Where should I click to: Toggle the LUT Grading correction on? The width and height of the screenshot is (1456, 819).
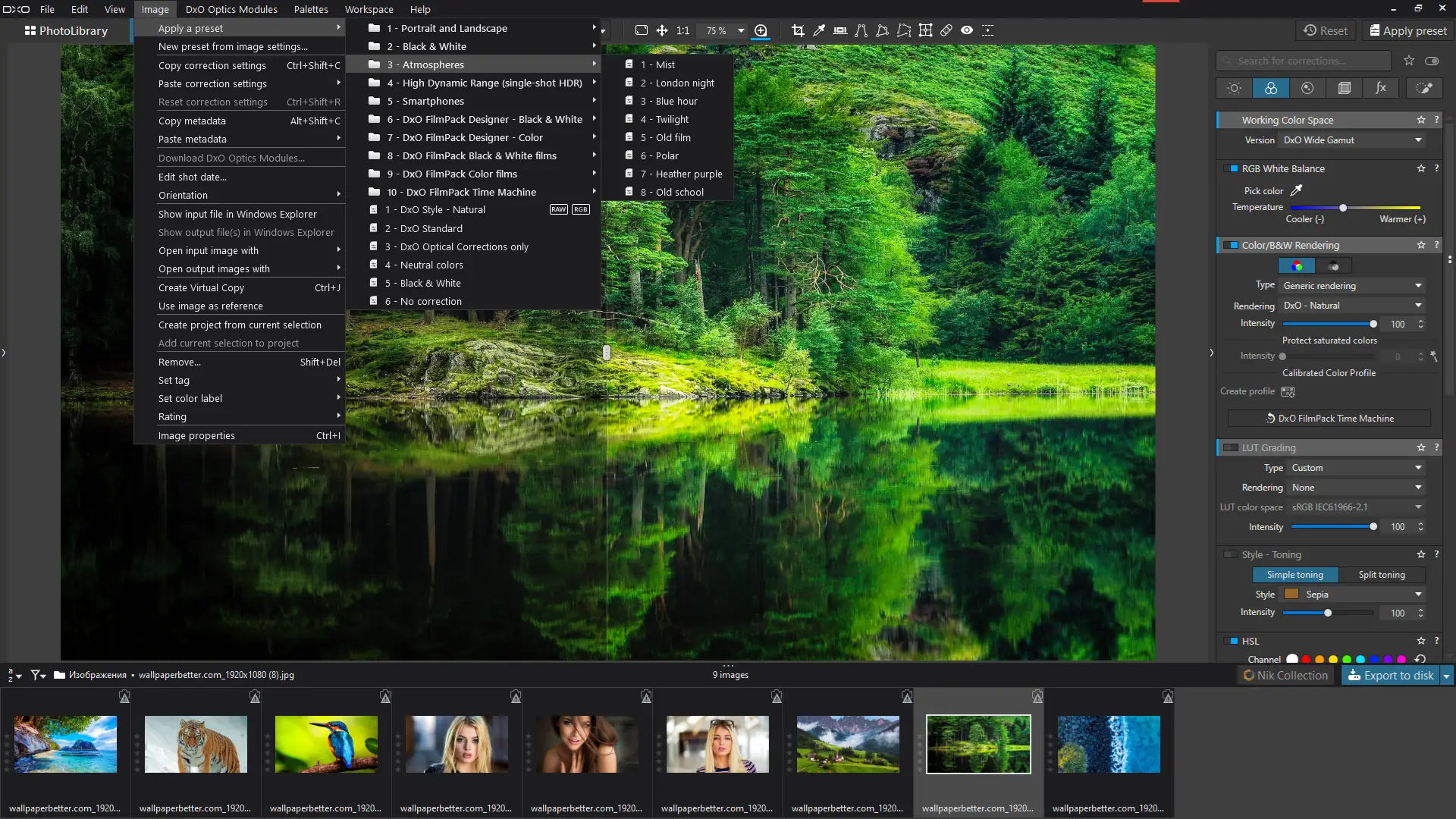pos(1231,447)
